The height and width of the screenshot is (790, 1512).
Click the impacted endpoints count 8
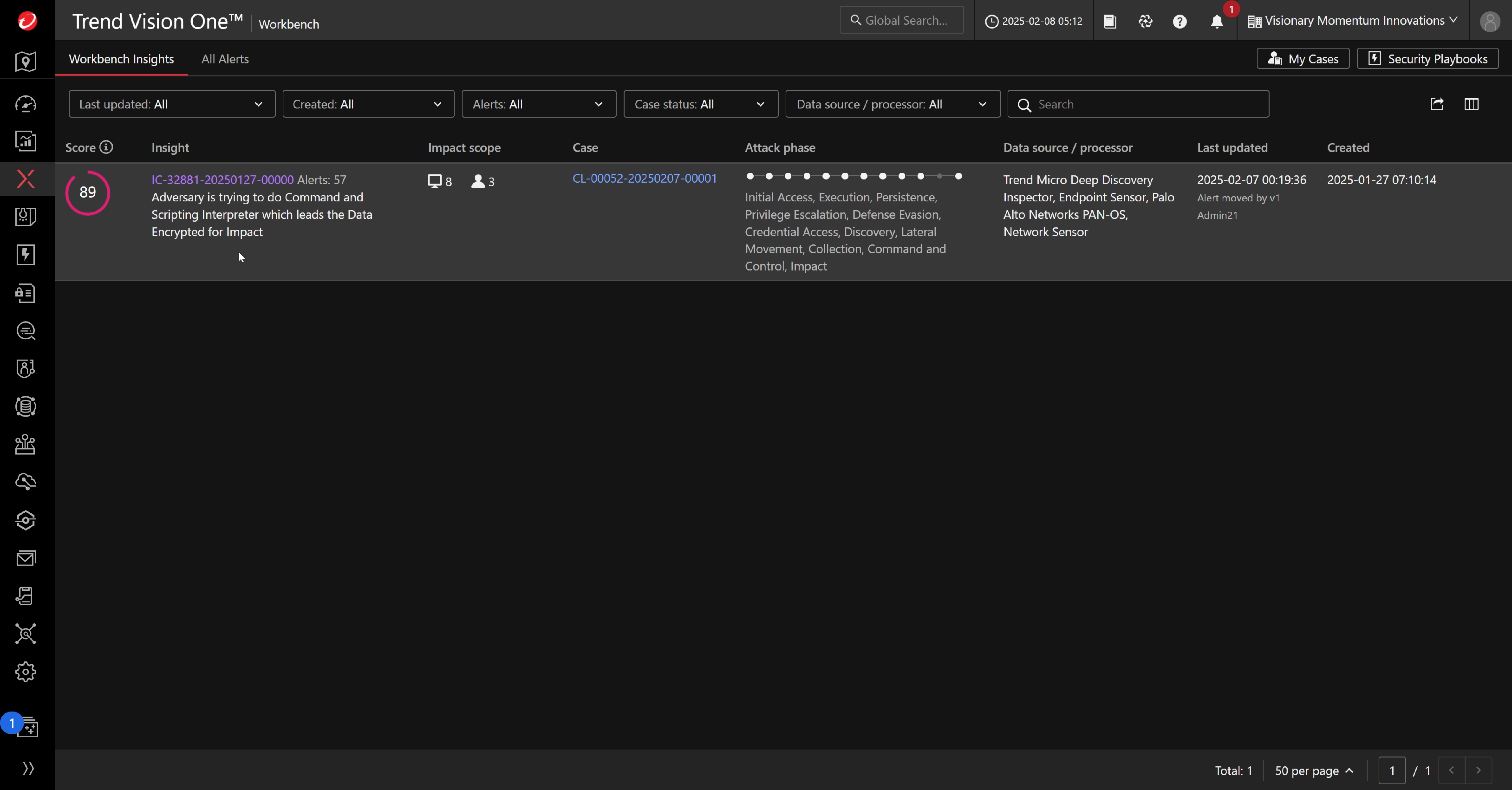coord(440,181)
